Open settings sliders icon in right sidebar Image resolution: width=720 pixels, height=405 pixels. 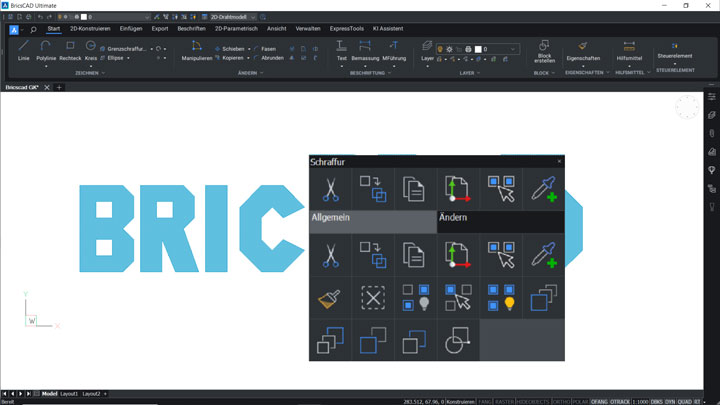712,97
